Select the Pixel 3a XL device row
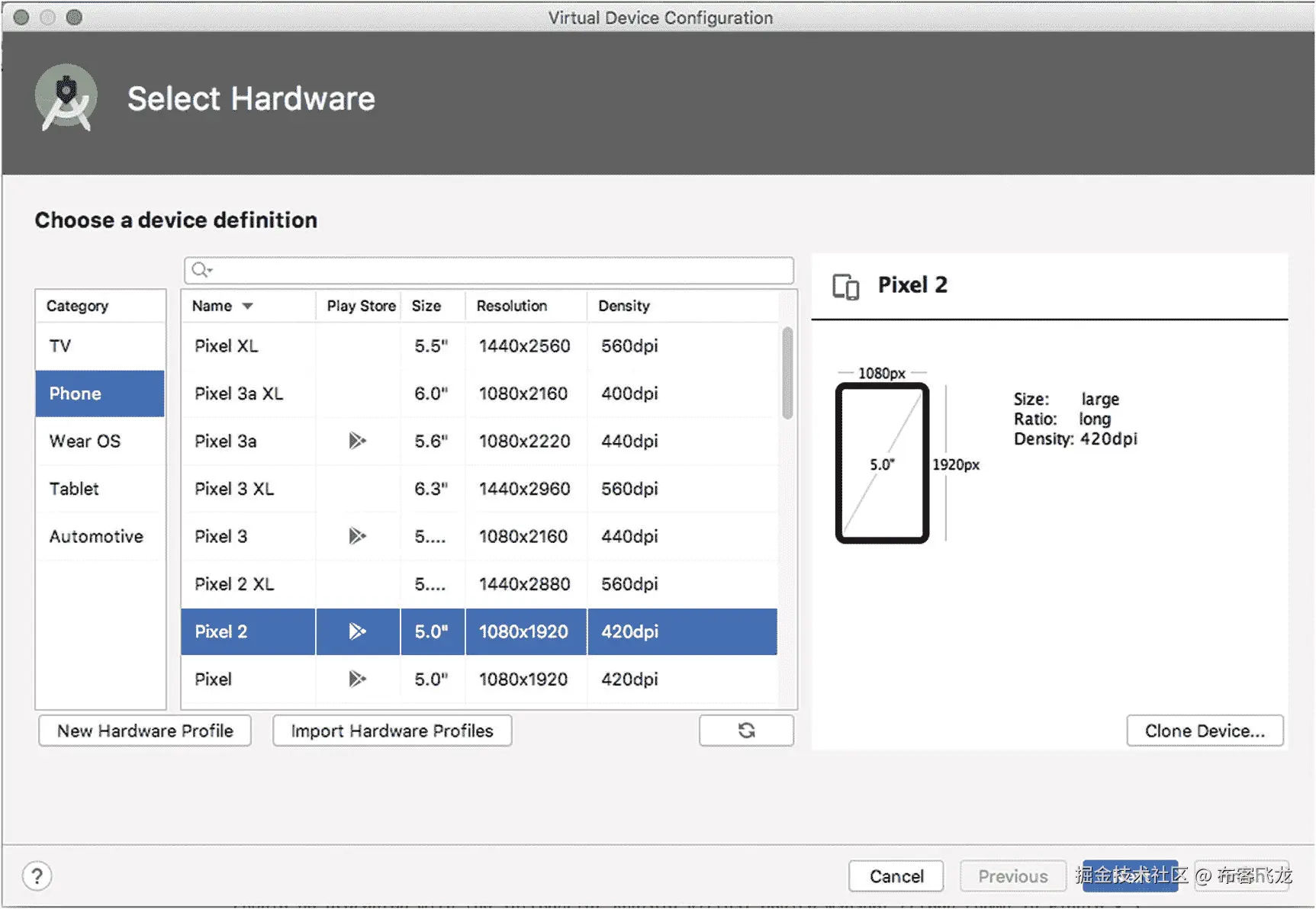Screen dimensions: 1316x909 pos(479,393)
